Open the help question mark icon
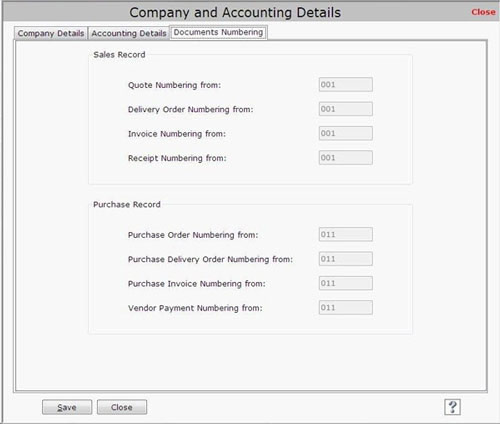500x424 pixels. (452, 407)
